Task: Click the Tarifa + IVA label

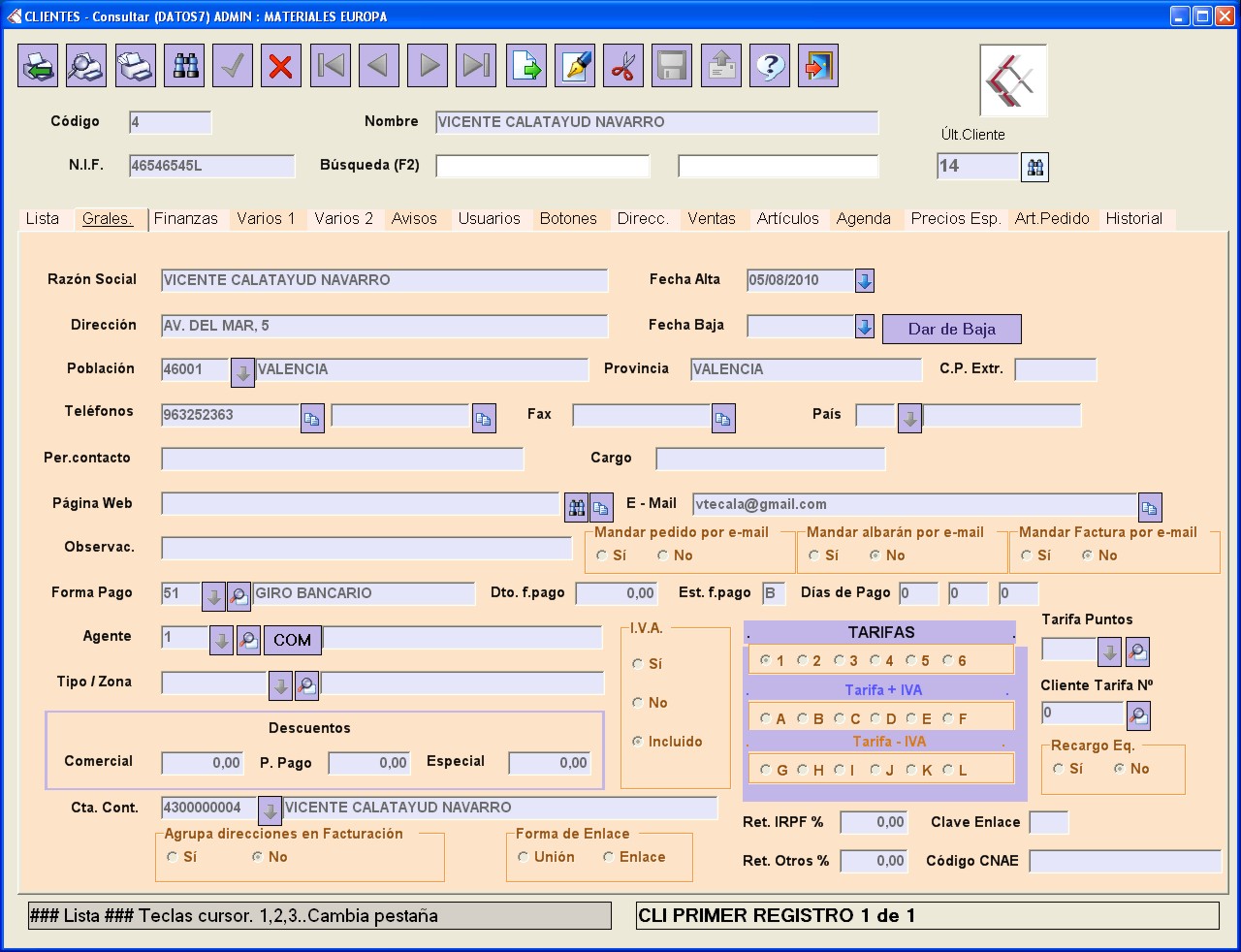Action: 883,690
